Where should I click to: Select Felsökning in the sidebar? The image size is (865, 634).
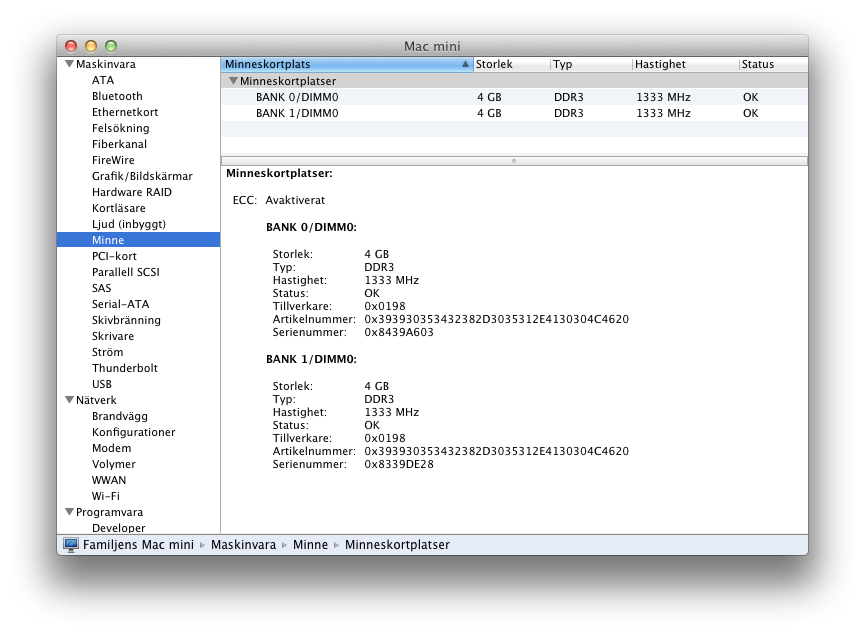(120, 128)
